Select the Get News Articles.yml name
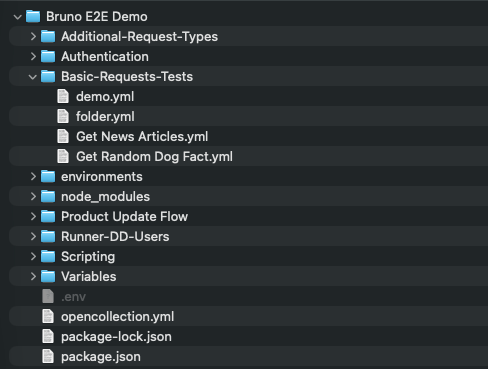This screenshot has height=369, width=488. pos(142,137)
